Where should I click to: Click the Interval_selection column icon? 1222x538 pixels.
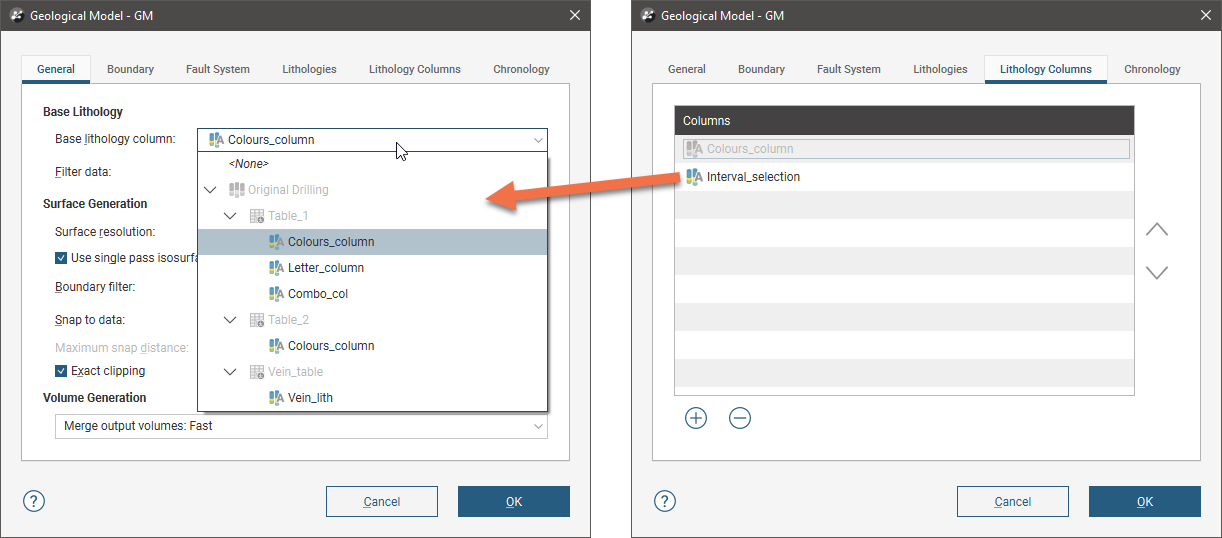(x=694, y=177)
